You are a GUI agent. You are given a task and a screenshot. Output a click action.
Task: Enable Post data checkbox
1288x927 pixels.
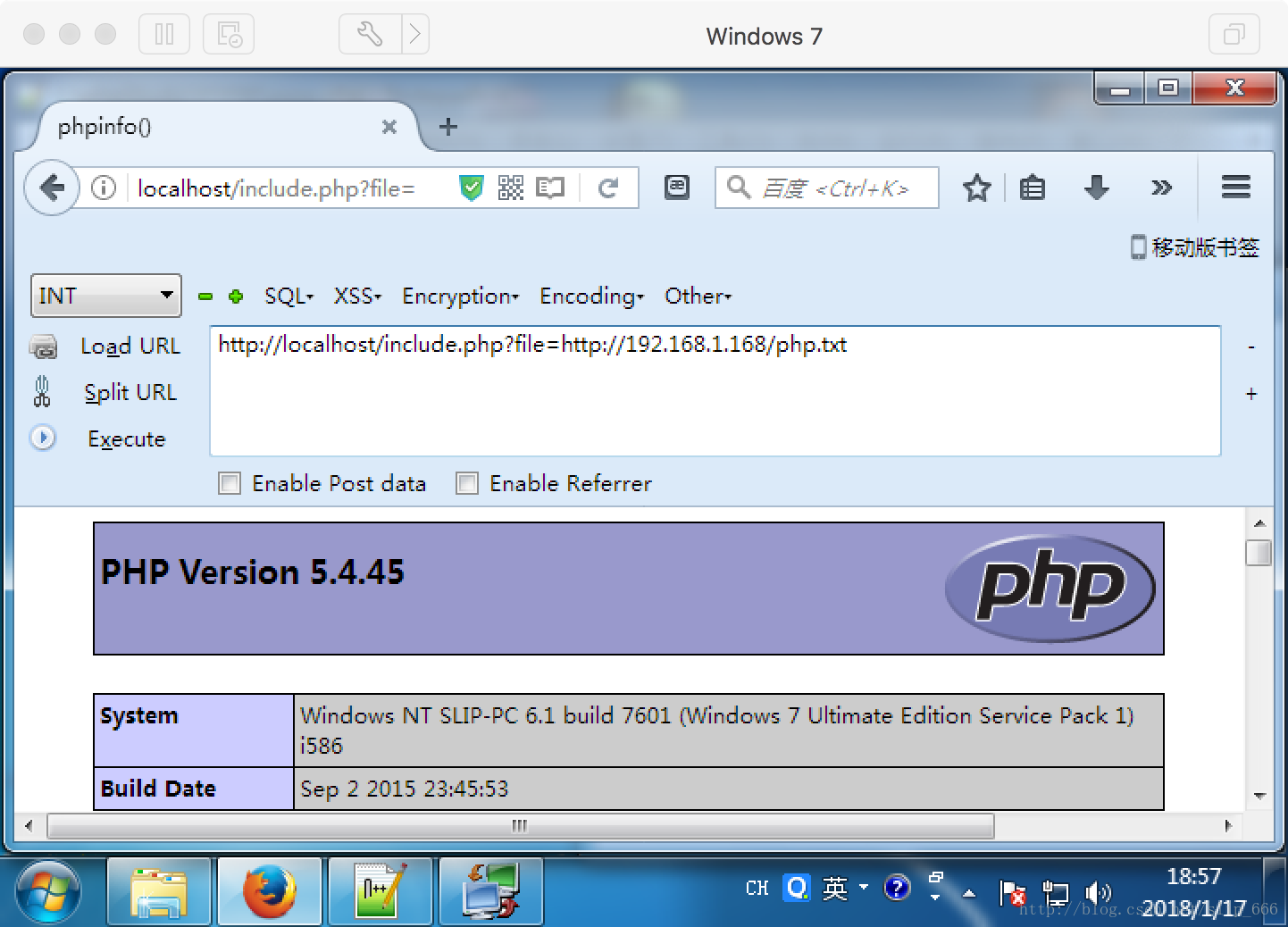point(230,483)
